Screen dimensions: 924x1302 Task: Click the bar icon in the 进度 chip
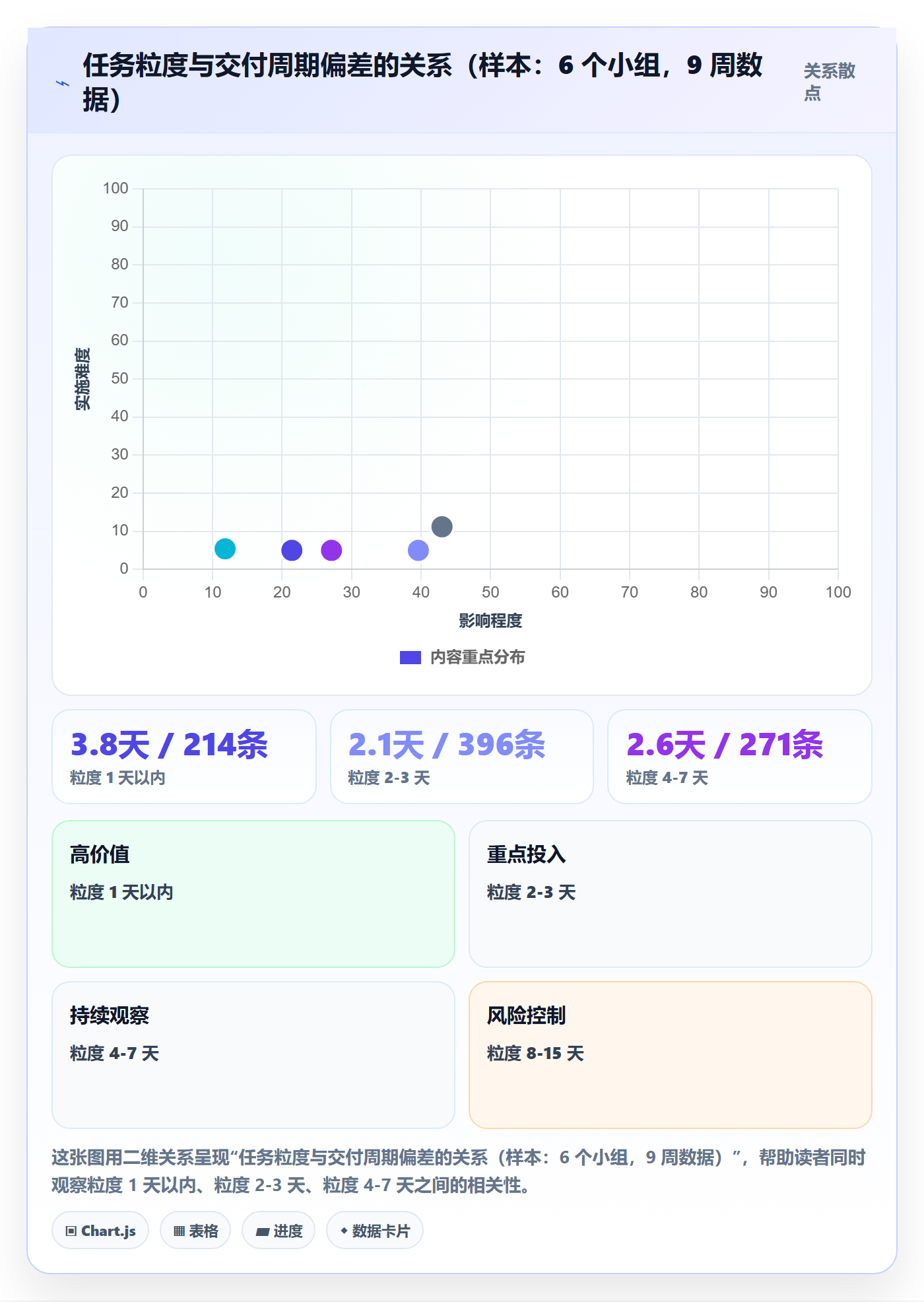click(262, 1231)
